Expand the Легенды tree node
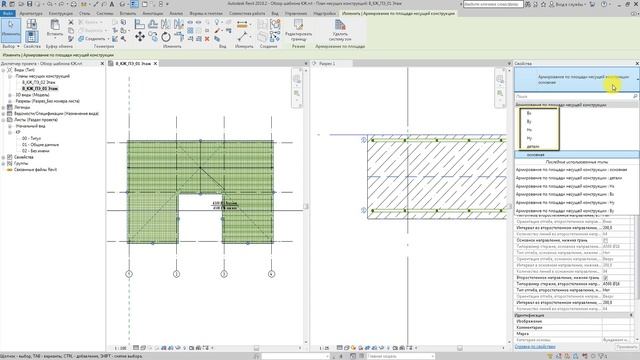Image resolution: width=640 pixels, height=360 pixels. (4, 107)
